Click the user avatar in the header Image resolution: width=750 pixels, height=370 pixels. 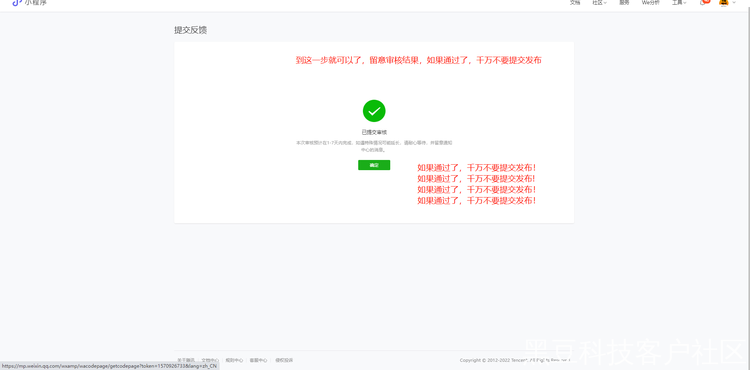pos(724,2)
